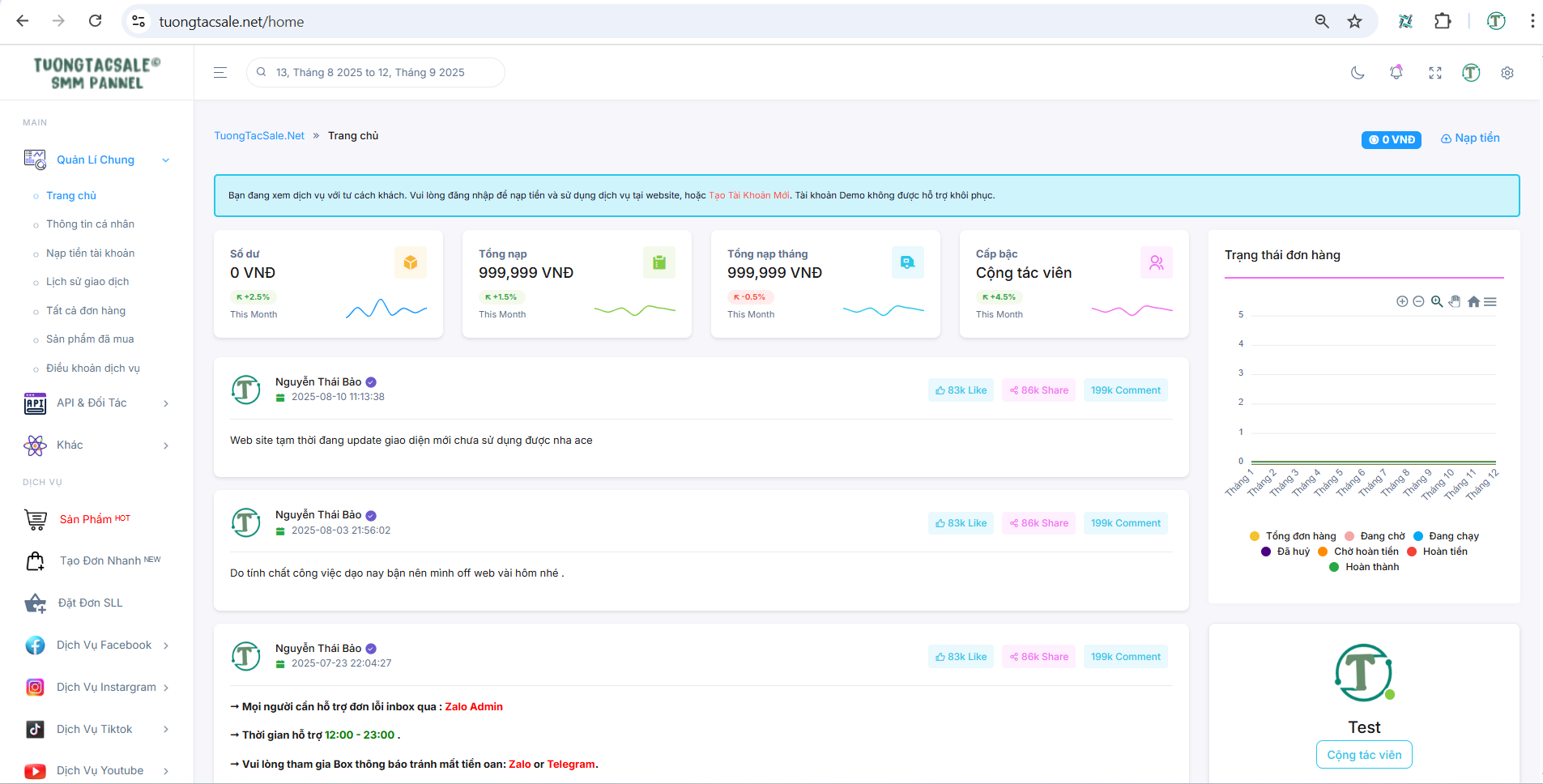The image size is (1543, 784).
Task: Expand the Dịch Vụ Facebook submenu
Action: 104,646
